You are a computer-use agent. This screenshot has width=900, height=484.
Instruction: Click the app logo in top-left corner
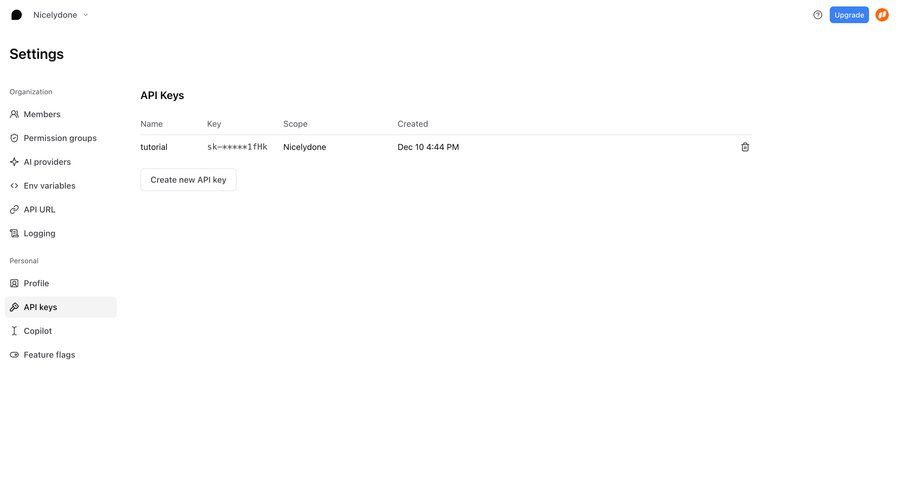(16, 15)
